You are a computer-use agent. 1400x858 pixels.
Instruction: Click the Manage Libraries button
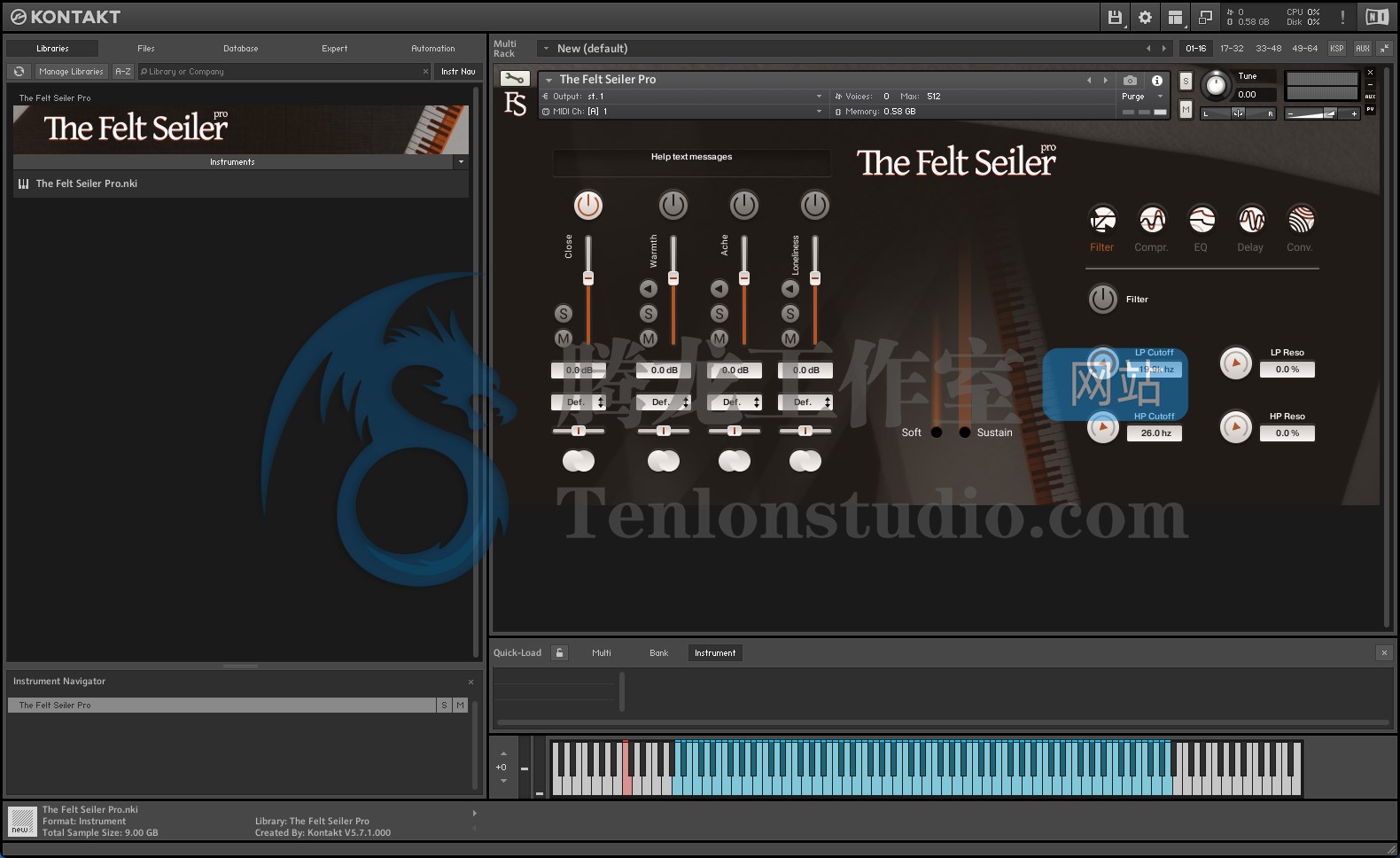point(71,72)
